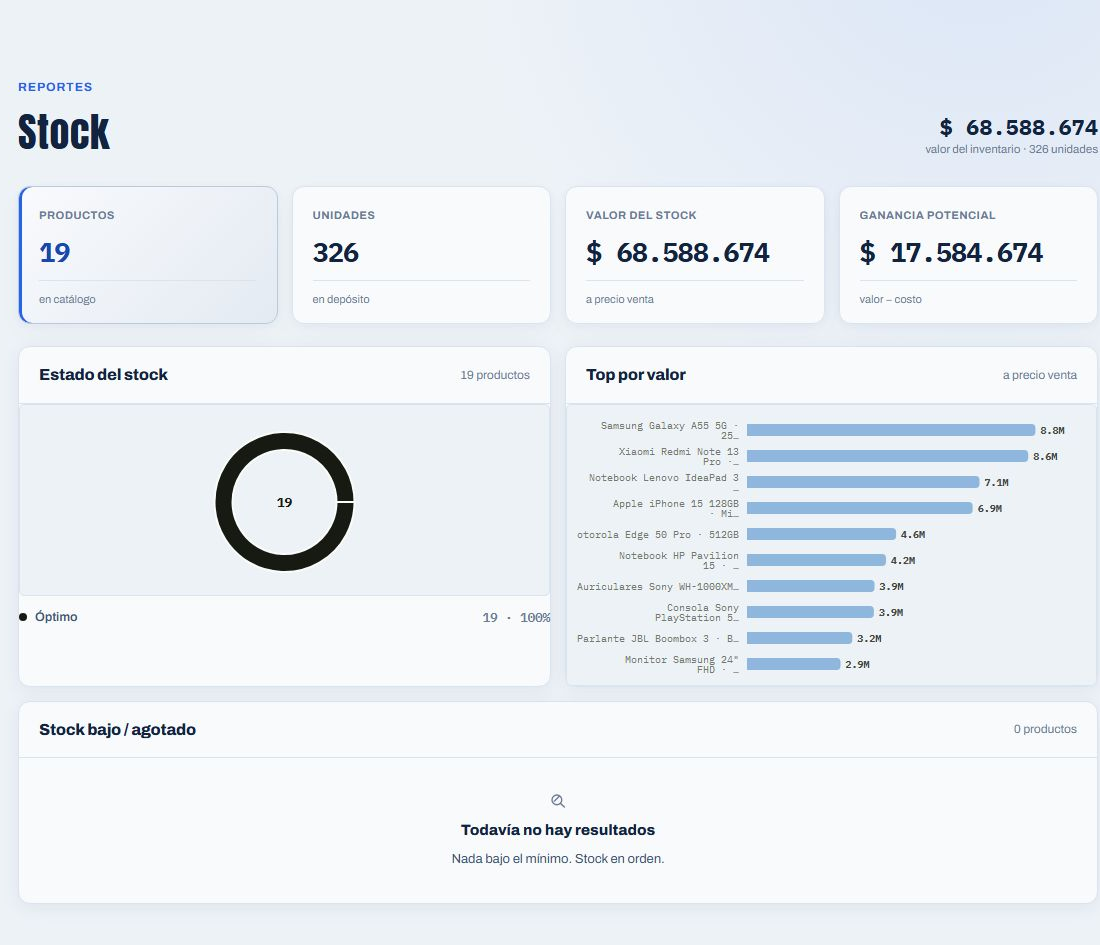Click the '0 productos' count label
The height and width of the screenshot is (945, 1100).
click(x=1045, y=729)
